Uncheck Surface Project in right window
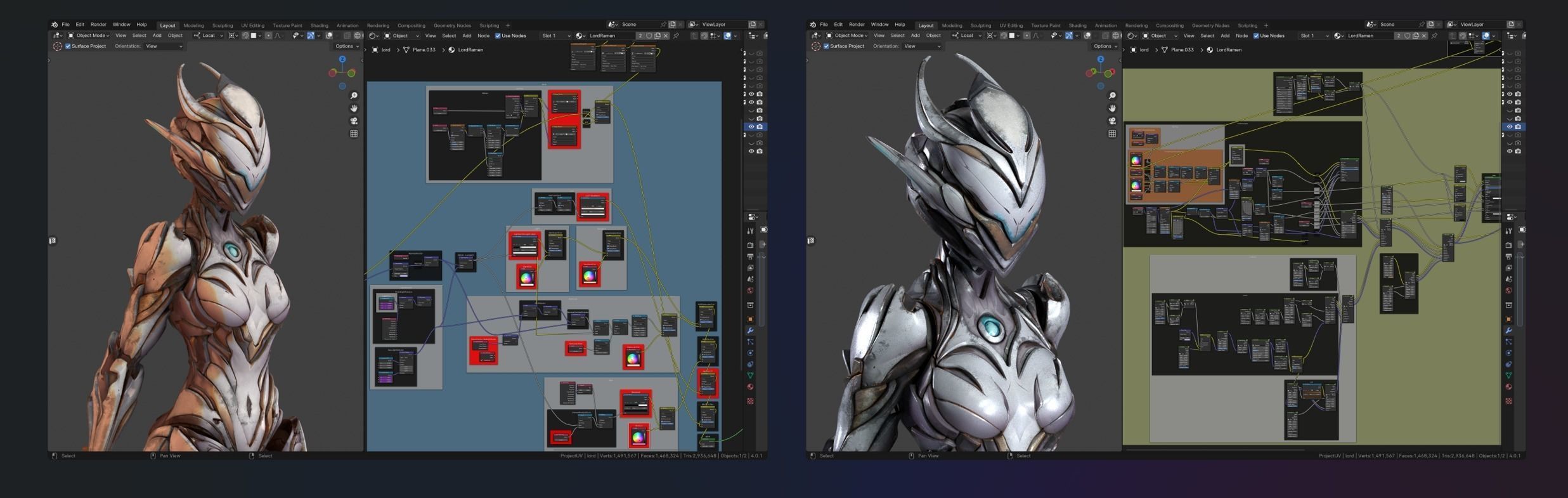Viewport: 1568px width, 498px height. pyautogui.click(x=827, y=46)
